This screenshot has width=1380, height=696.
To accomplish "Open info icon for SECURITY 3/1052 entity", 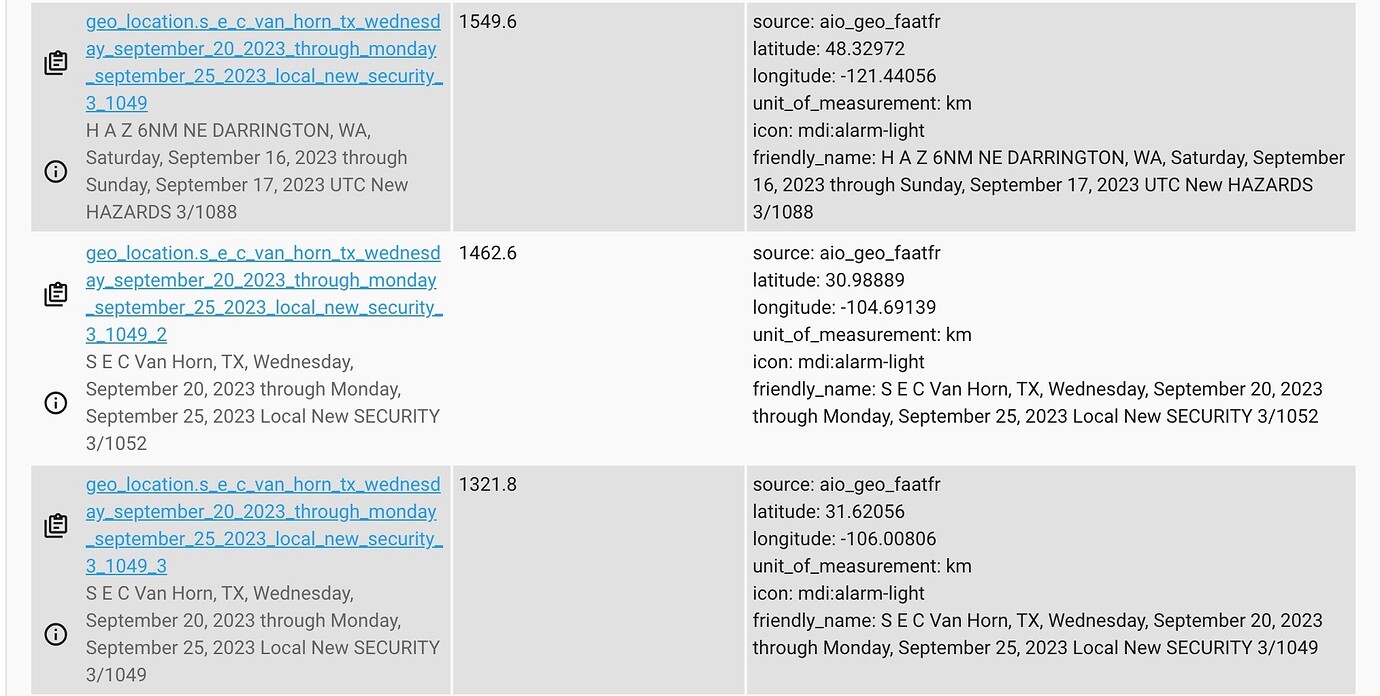I will 56,402.
